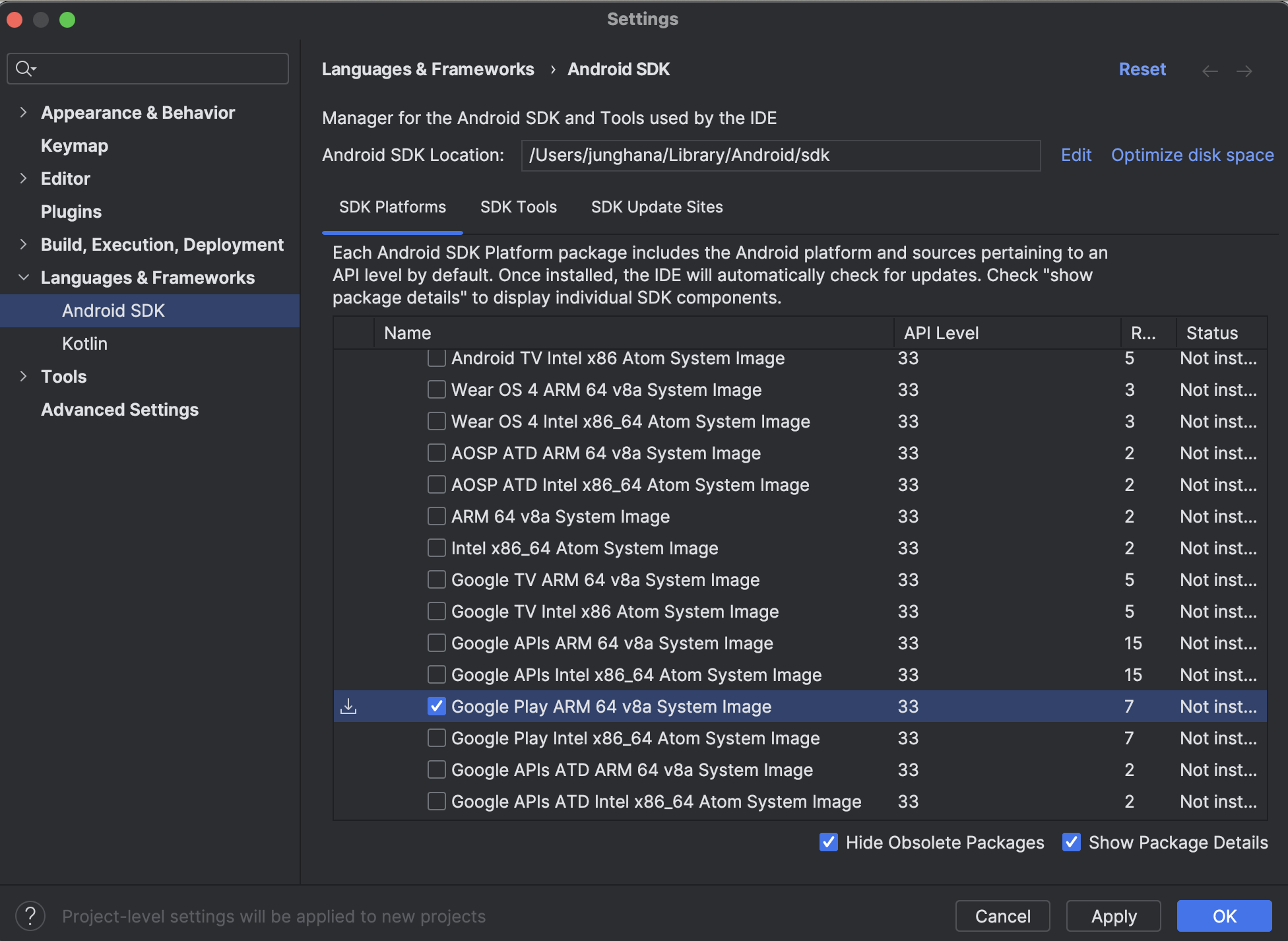This screenshot has height=941, width=1288.
Task: Expand the Editor section
Action: tap(23, 179)
